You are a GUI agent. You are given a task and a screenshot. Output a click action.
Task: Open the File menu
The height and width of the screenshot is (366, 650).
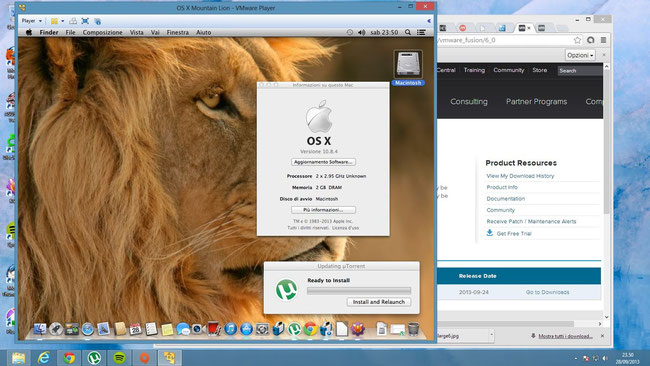(x=70, y=32)
